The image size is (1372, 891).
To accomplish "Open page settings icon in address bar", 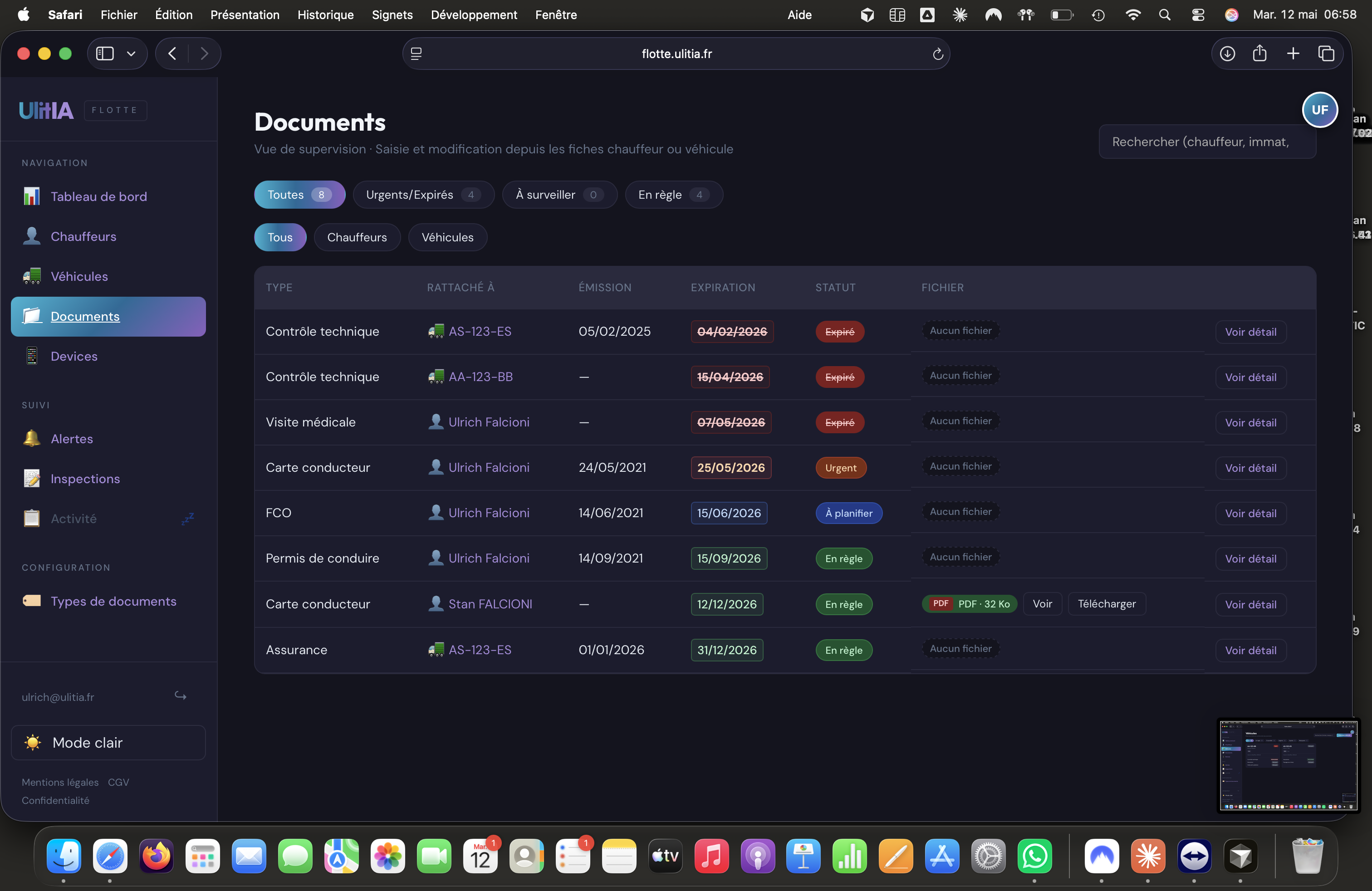I will 416,54.
